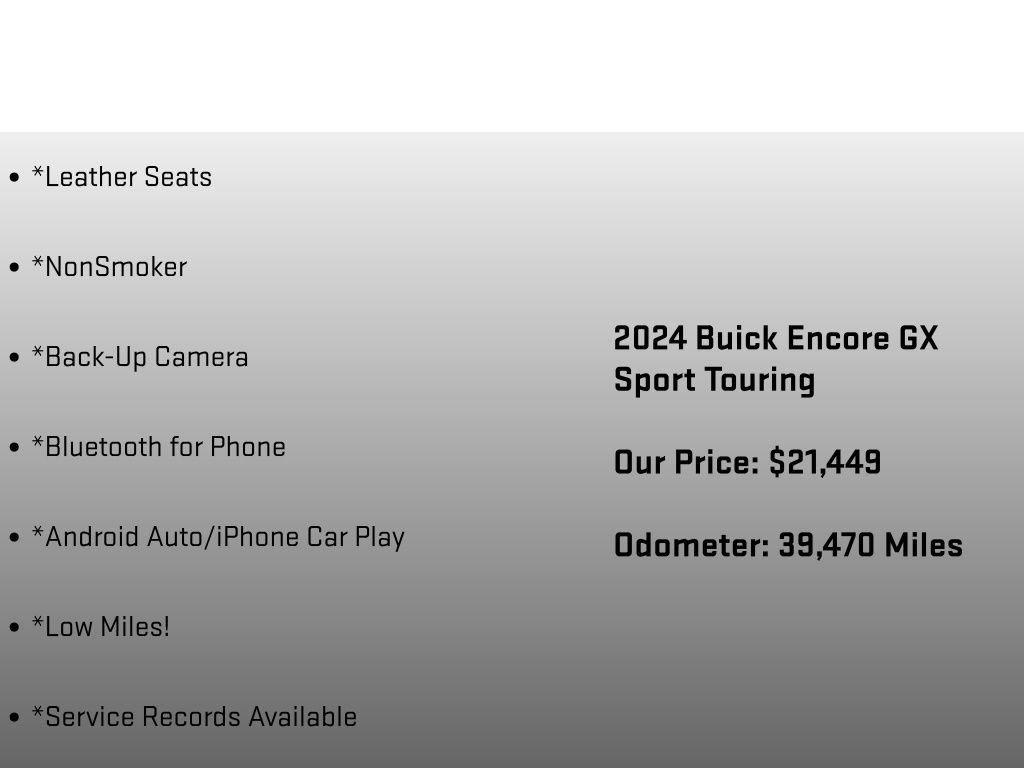Click the bullet before Service Records Available
The width and height of the screenshot is (1024, 768).
click(x=14, y=718)
